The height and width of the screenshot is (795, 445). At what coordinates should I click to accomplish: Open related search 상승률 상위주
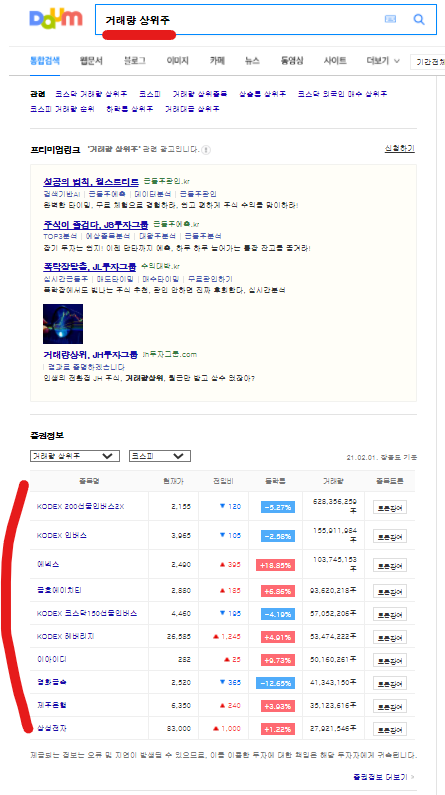263,94
